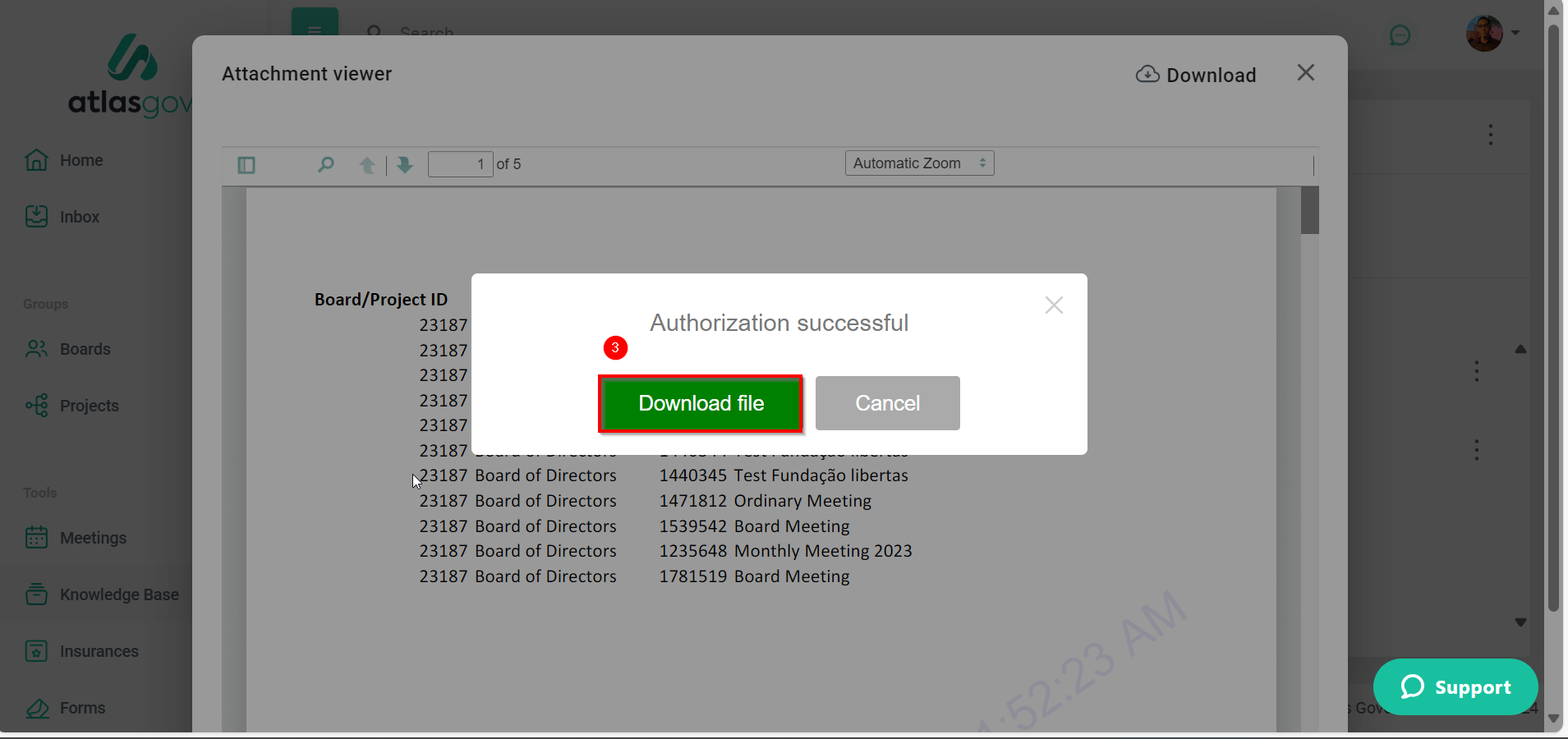The image size is (1568, 739).
Task: Expand the user profile avatar menu
Action: click(x=1491, y=34)
